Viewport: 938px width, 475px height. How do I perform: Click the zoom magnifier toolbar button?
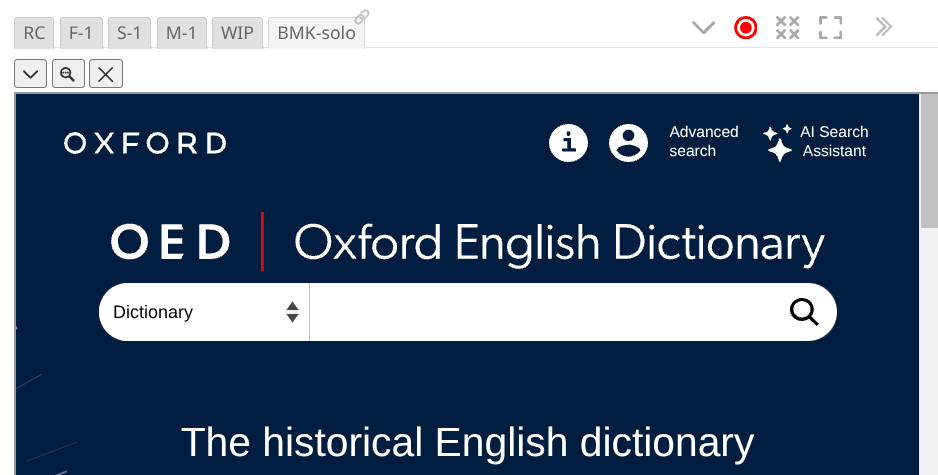[68, 73]
